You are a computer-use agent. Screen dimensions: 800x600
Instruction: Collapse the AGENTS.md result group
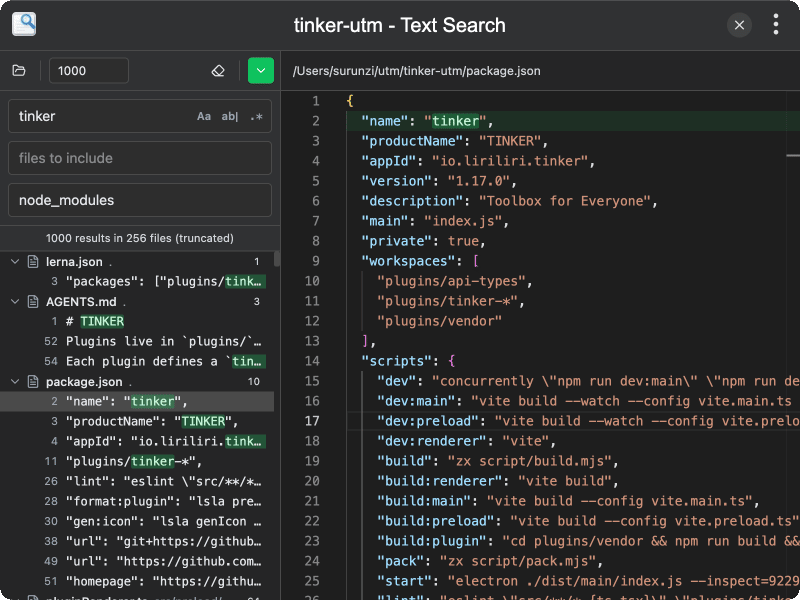click(15, 302)
